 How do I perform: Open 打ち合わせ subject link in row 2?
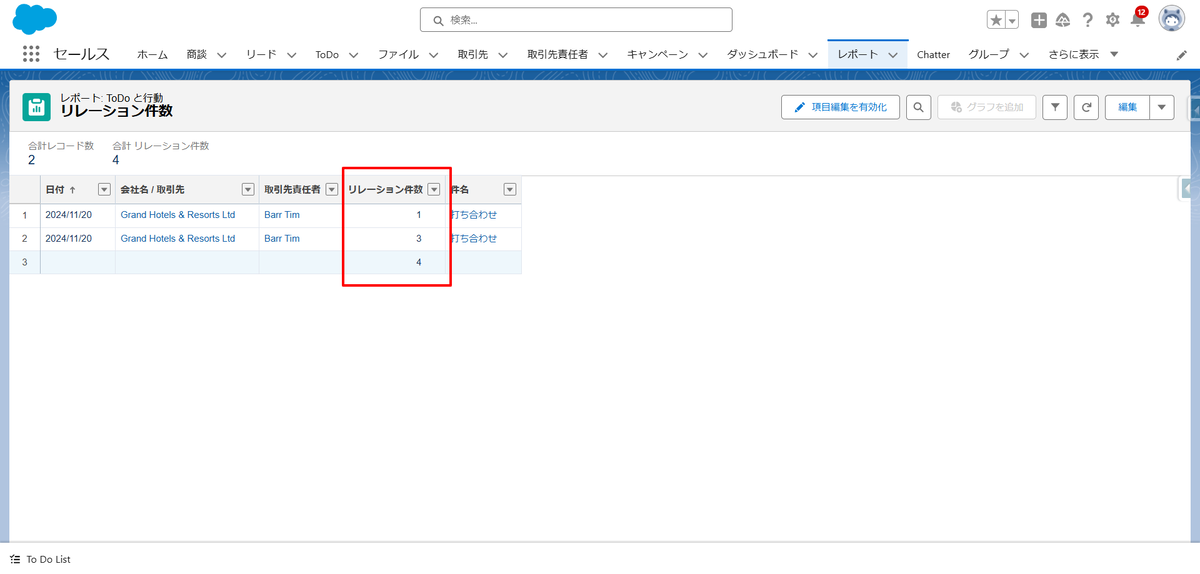tap(474, 238)
